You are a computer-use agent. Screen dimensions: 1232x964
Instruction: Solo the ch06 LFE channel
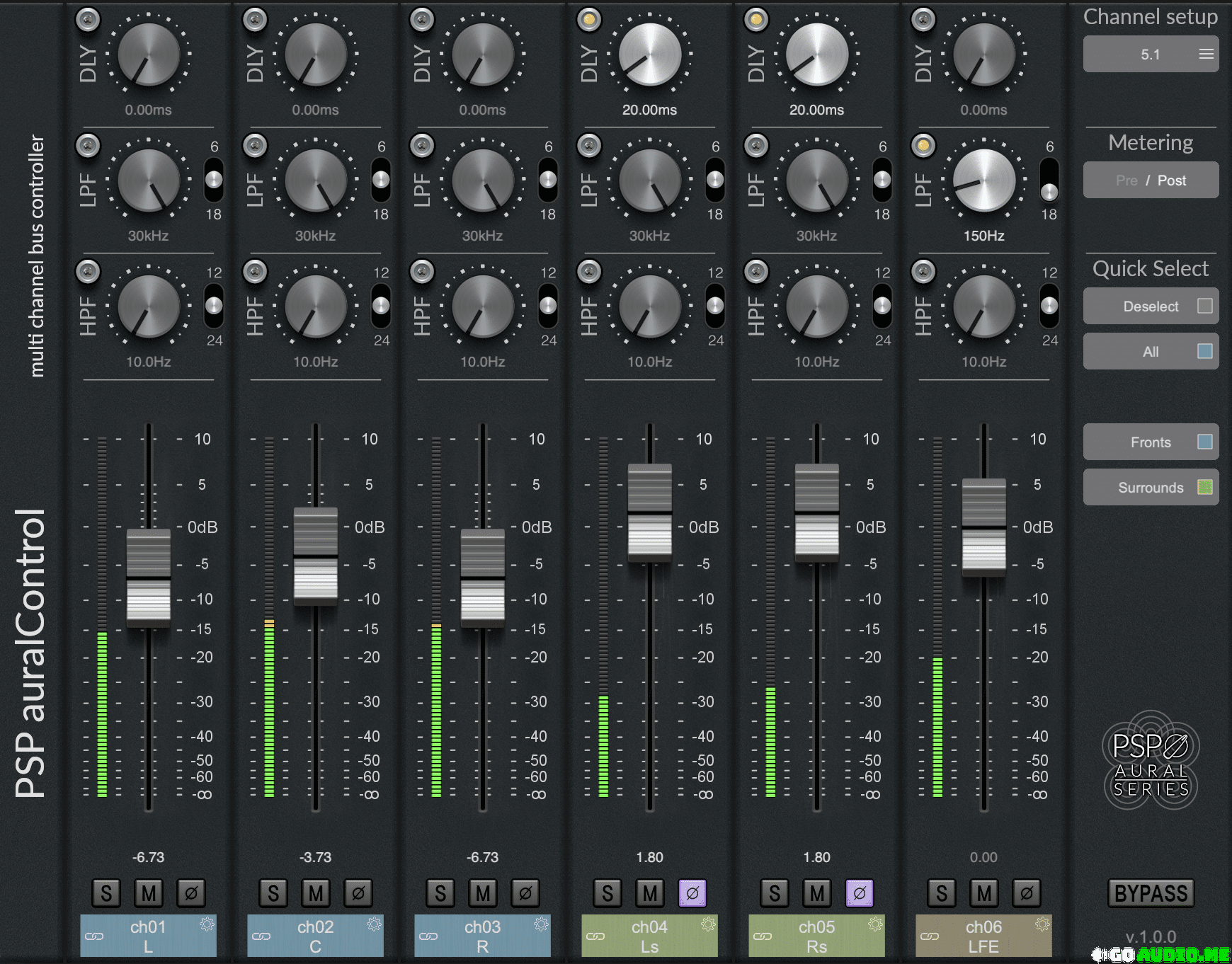pyautogui.click(x=942, y=893)
